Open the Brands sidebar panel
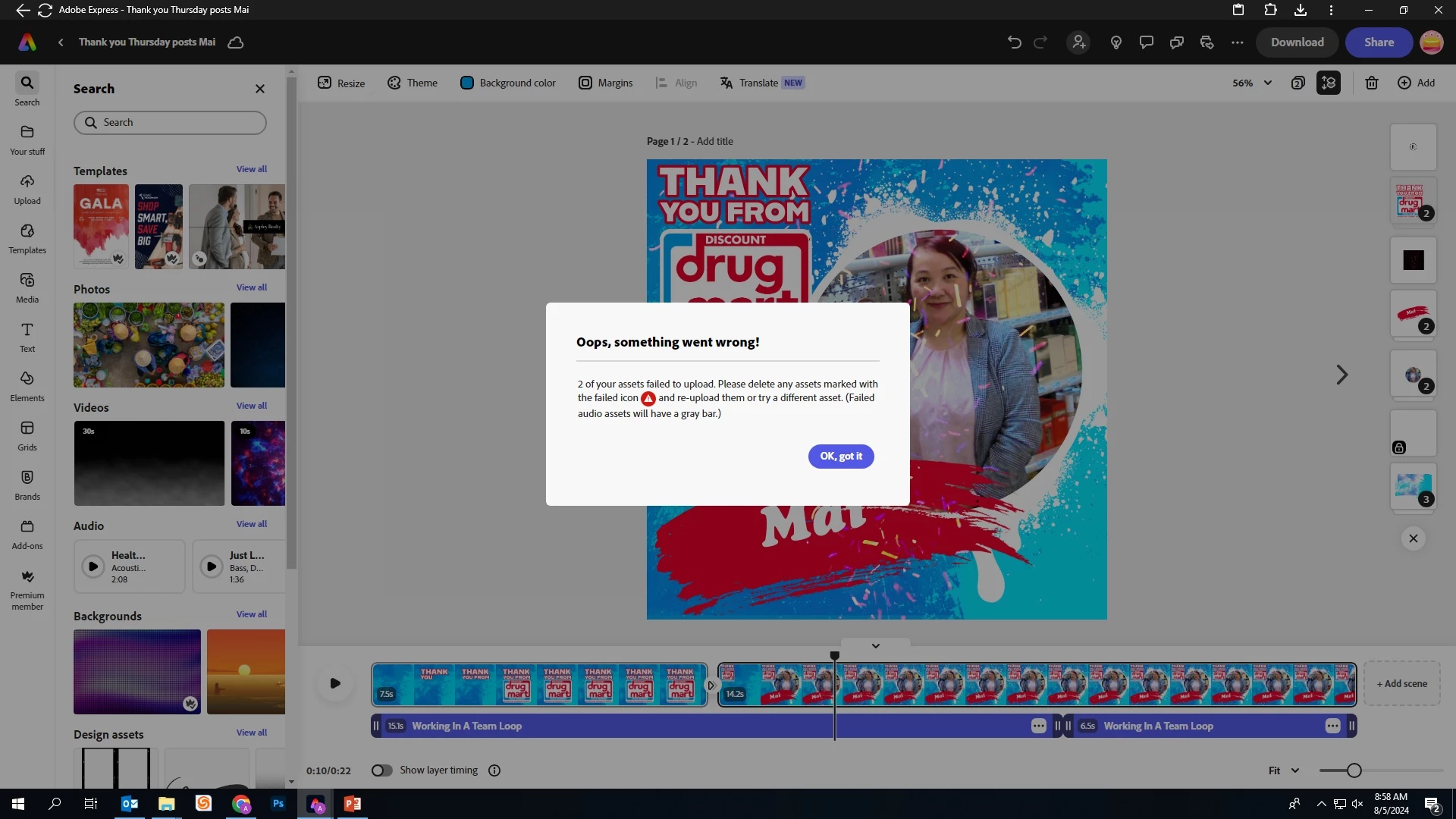Image resolution: width=1456 pixels, height=819 pixels. pyautogui.click(x=27, y=485)
